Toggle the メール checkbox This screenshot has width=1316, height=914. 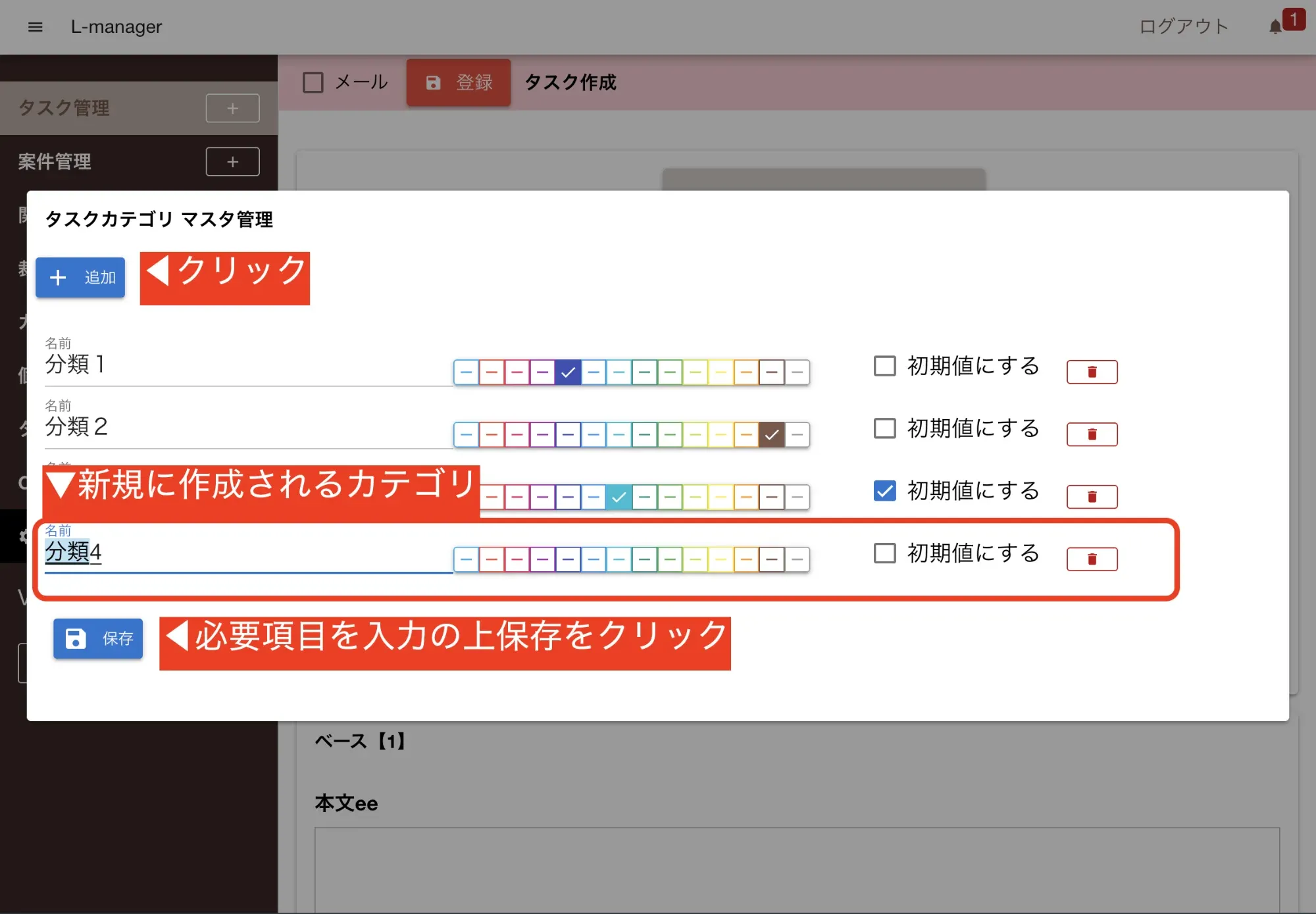pos(313,83)
